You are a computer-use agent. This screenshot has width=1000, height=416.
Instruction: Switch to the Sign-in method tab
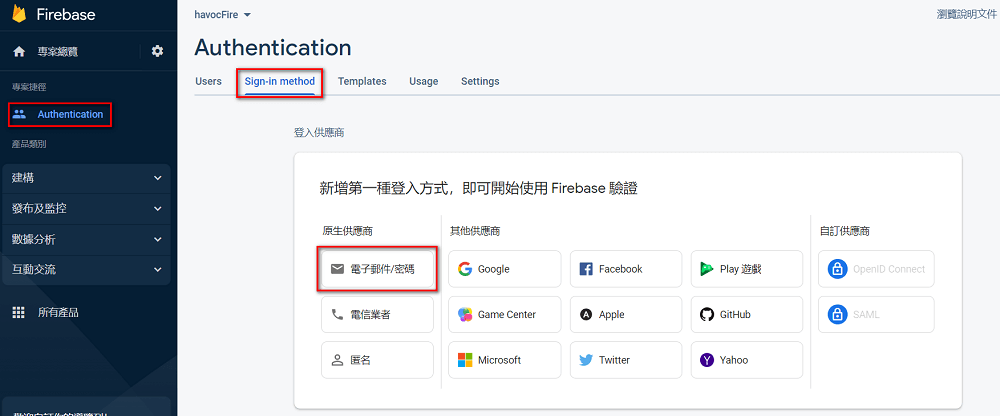coord(280,82)
